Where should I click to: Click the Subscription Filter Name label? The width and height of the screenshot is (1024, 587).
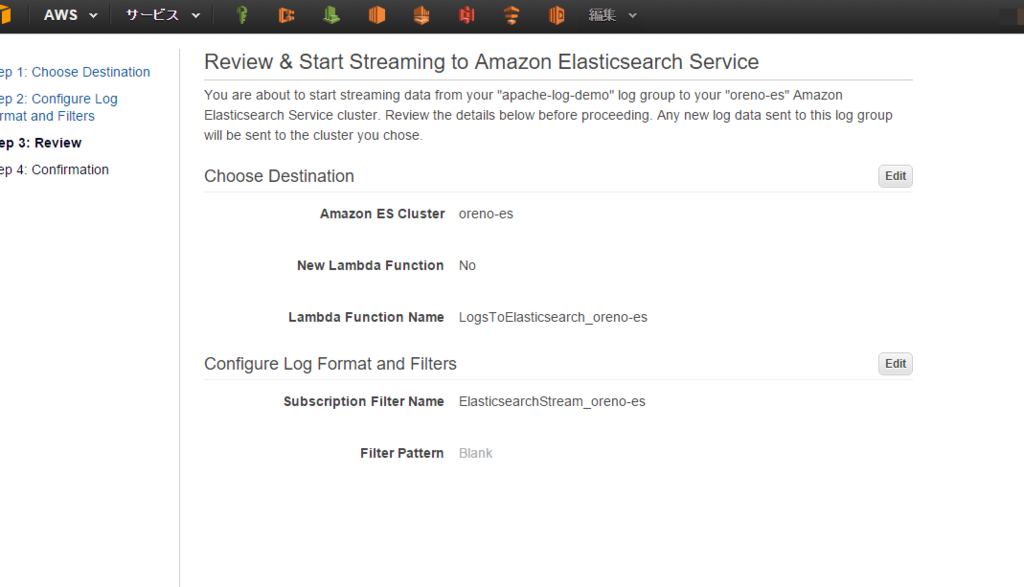point(363,401)
